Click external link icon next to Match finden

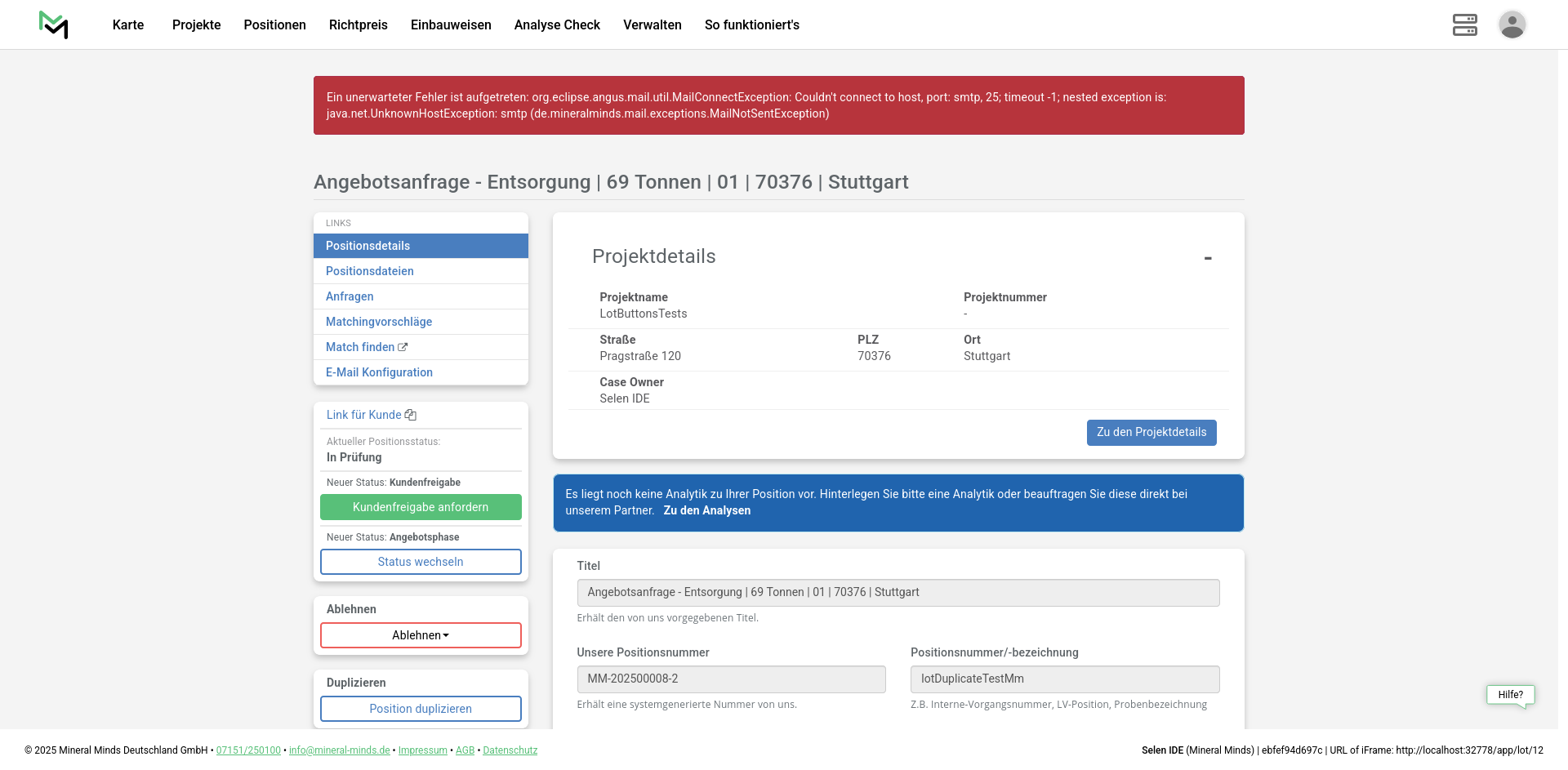[403, 347]
